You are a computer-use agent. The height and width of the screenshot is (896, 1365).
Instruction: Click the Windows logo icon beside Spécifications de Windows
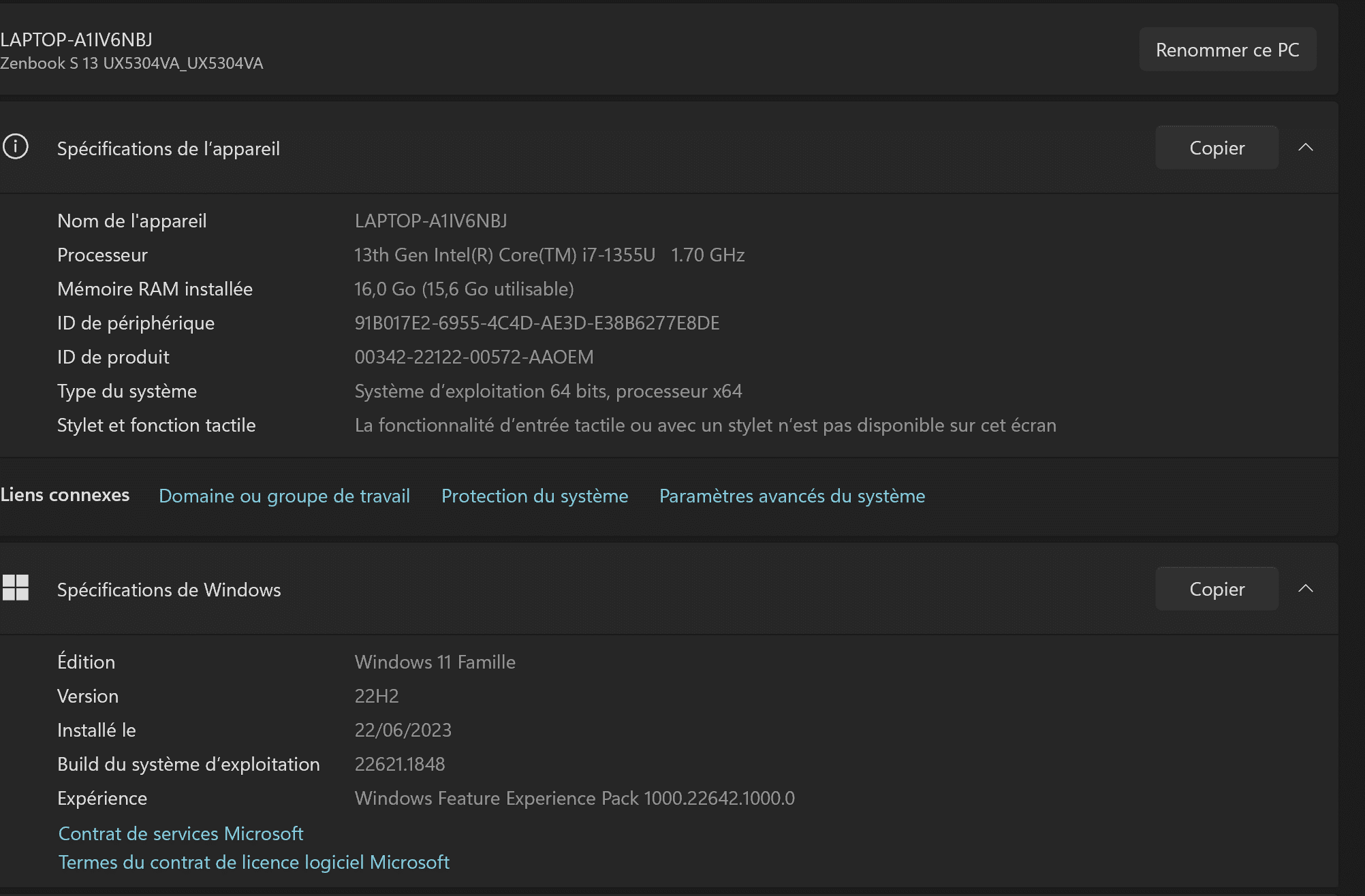coord(15,588)
